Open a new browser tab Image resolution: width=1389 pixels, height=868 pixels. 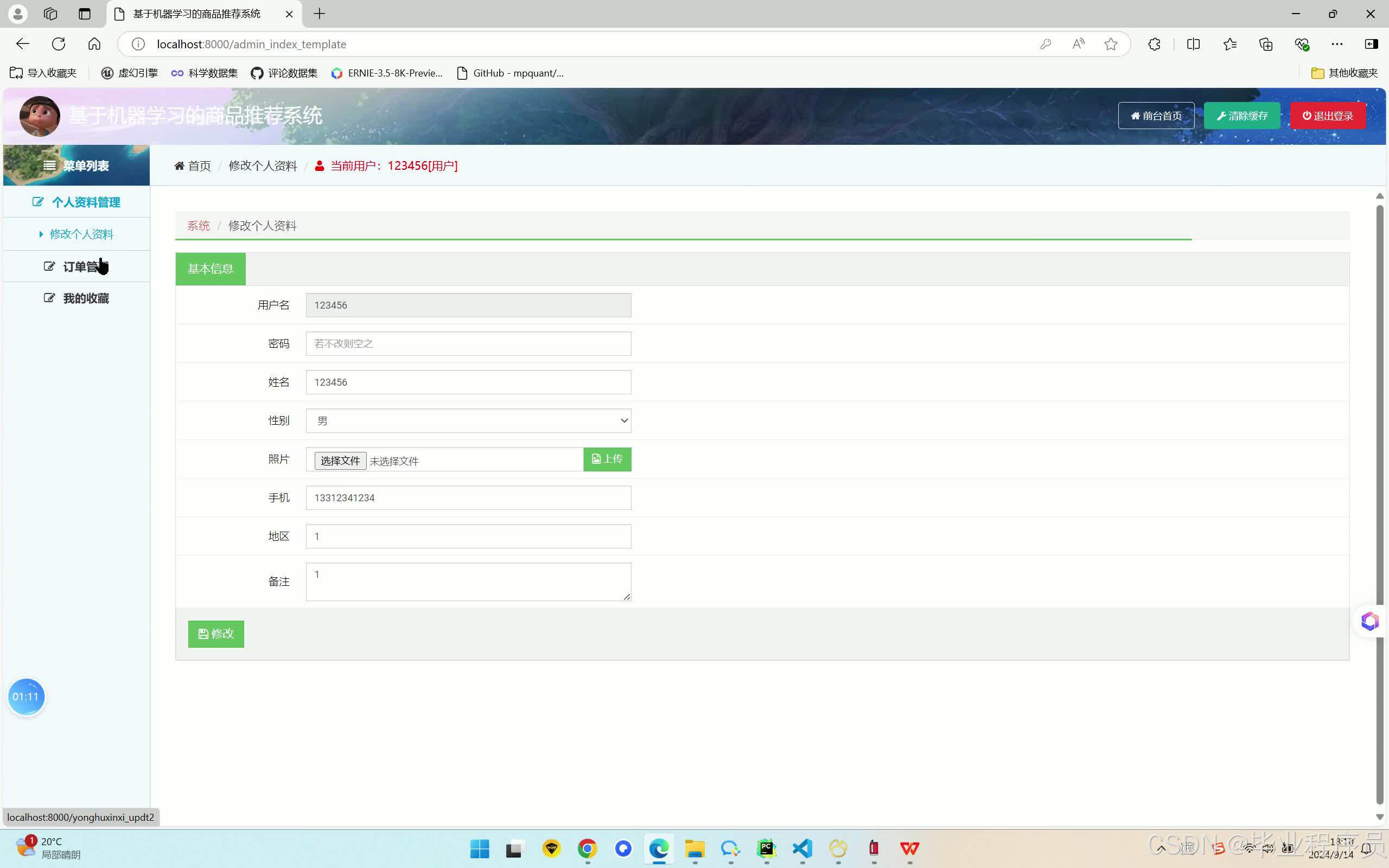(x=320, y=14)
